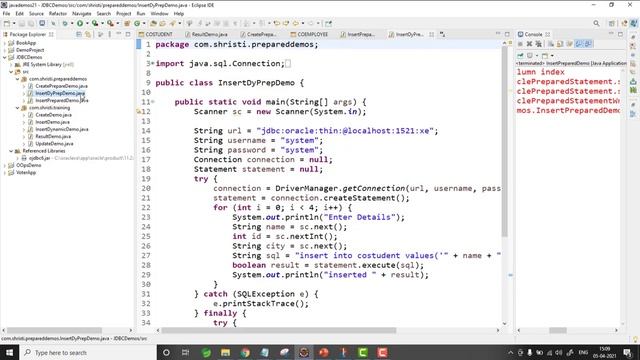Click warning marker on line 12
Image resolution: width=640 pixels, height=360 pixels.
click(138, 111)
